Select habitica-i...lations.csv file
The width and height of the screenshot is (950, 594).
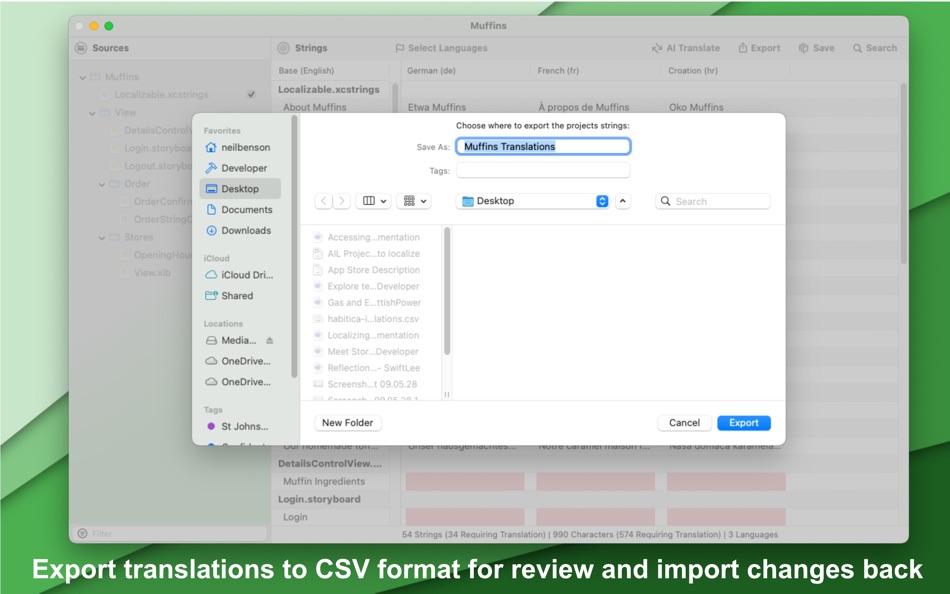(373, 319)
